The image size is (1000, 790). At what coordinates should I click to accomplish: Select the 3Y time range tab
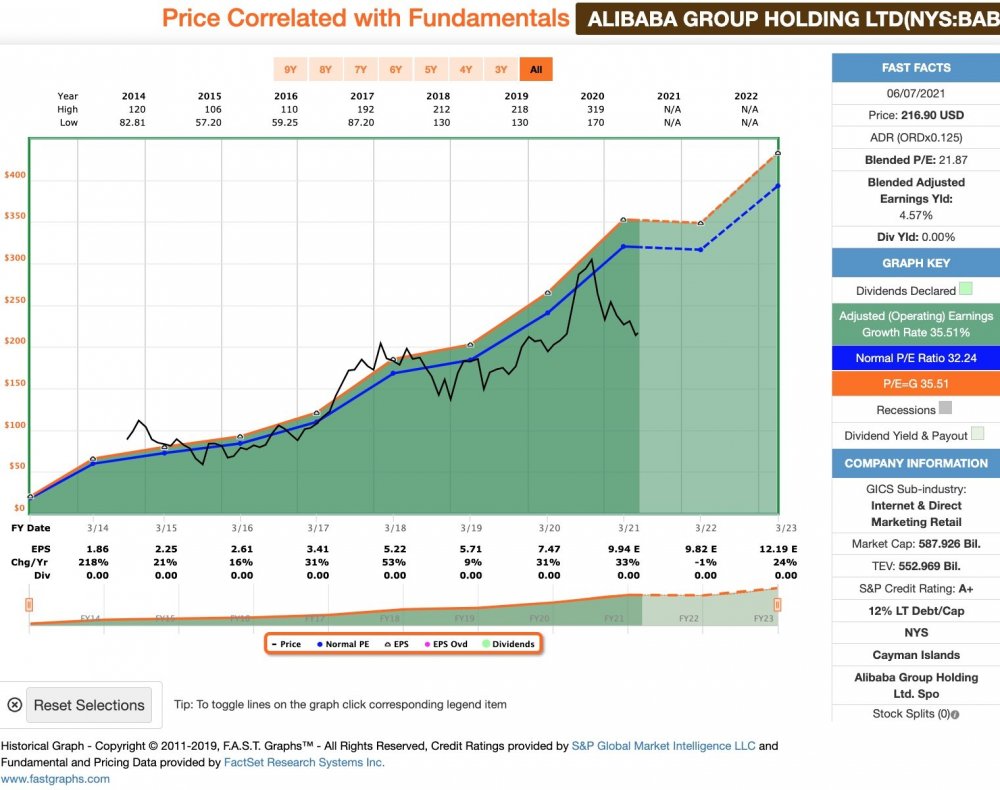pyautogui.click(x=501, y=70)
